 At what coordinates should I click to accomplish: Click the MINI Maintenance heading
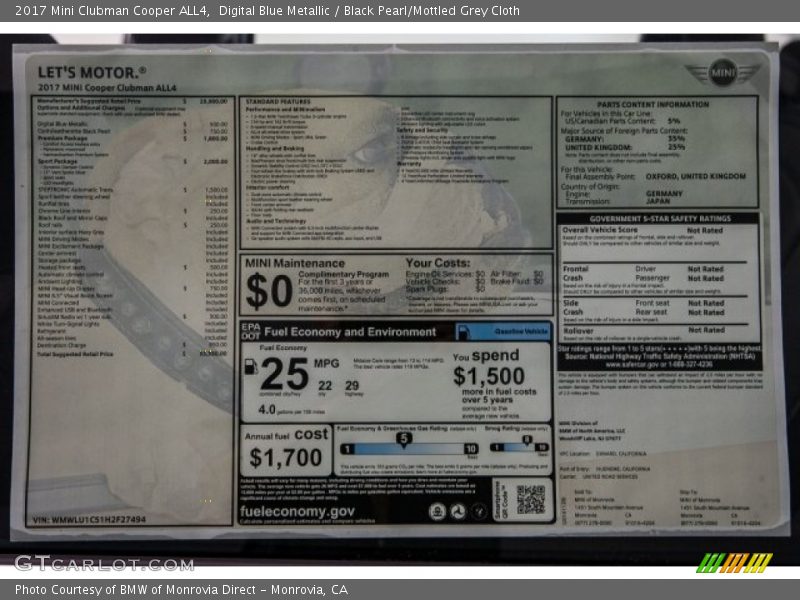[295, 263]
